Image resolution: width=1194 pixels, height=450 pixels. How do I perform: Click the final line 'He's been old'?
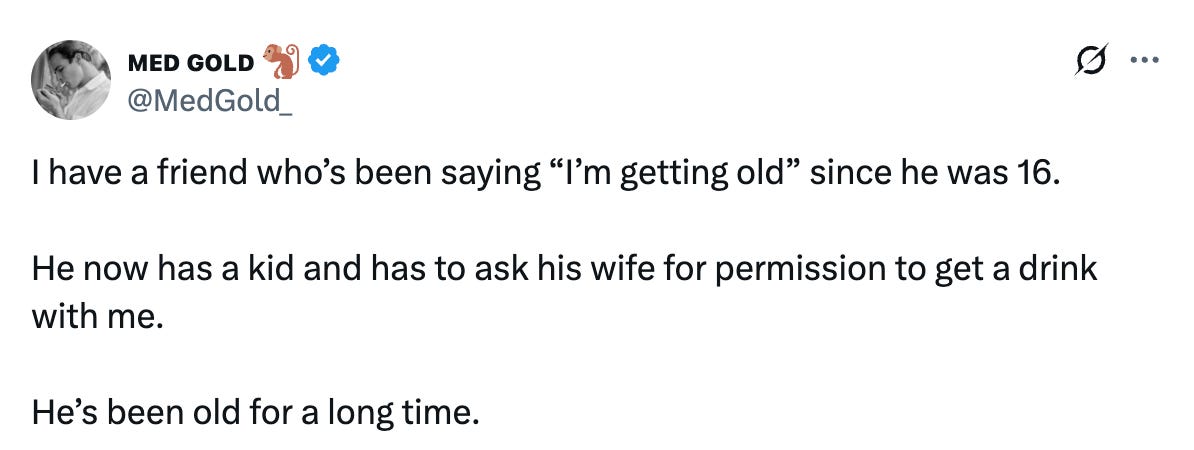(257, 413)
